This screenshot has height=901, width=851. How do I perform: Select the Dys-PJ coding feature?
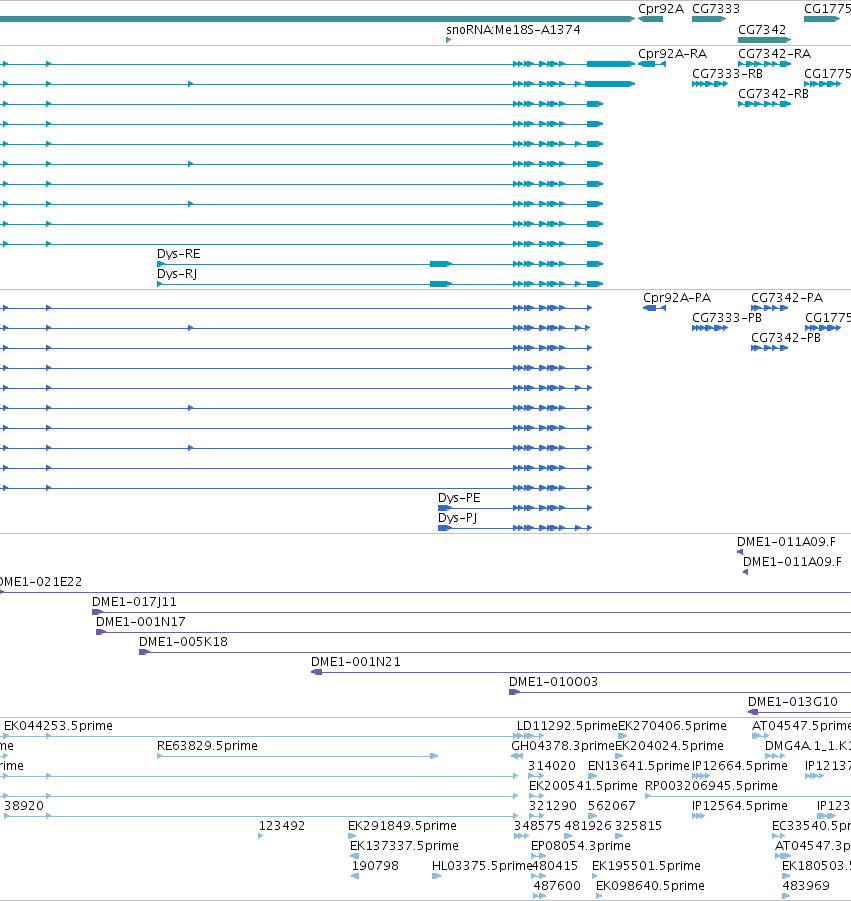[x=515, y=527]
